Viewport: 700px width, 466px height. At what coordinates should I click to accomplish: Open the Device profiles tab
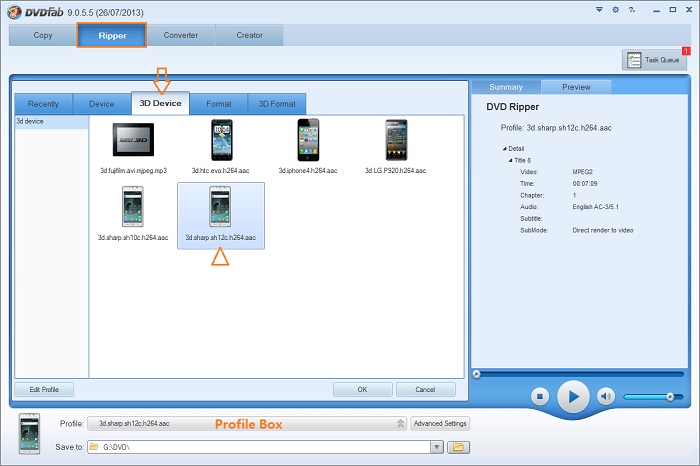coord(102,104)
